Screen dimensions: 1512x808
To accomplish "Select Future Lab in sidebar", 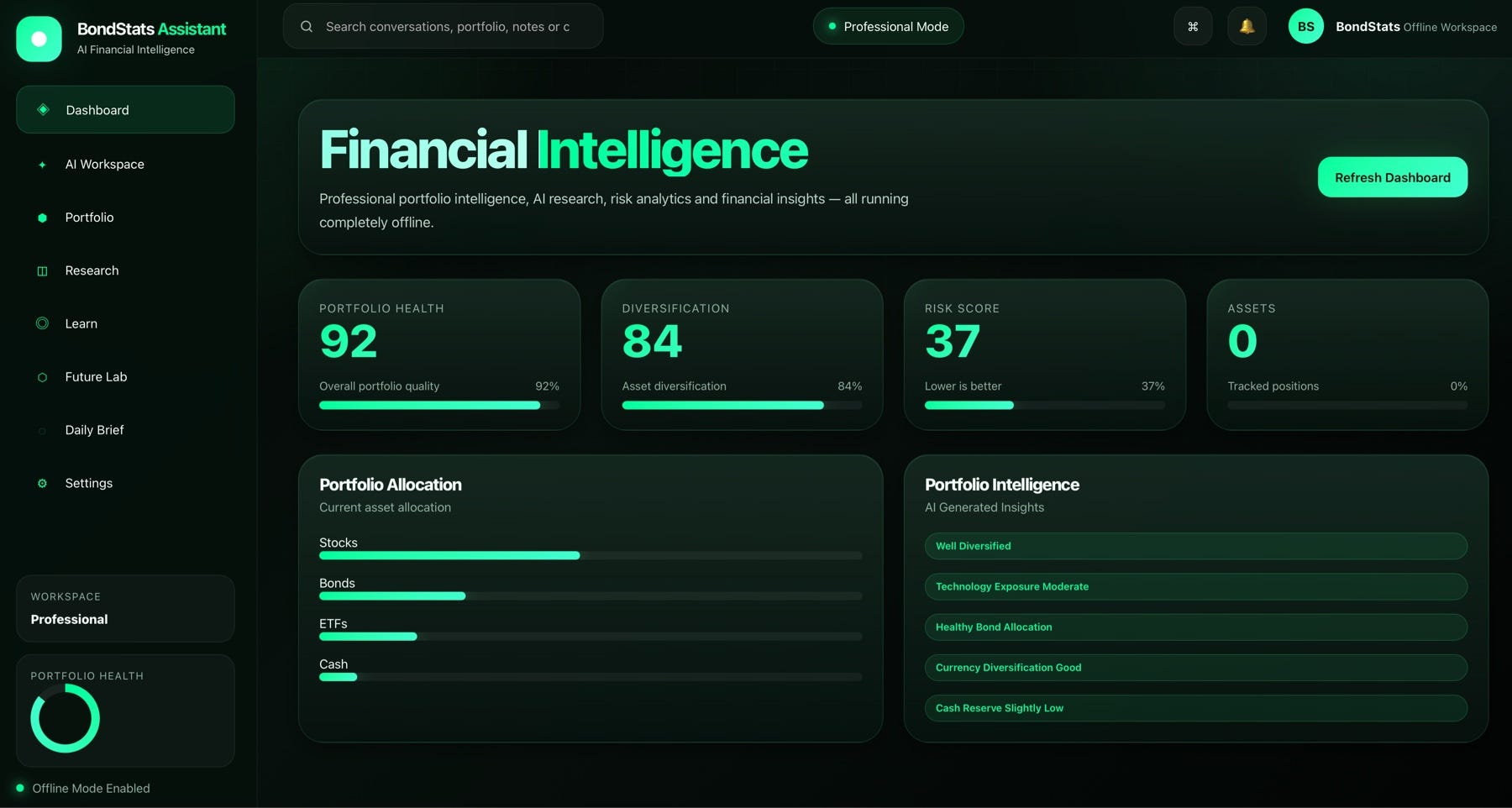I will point(125,377).
